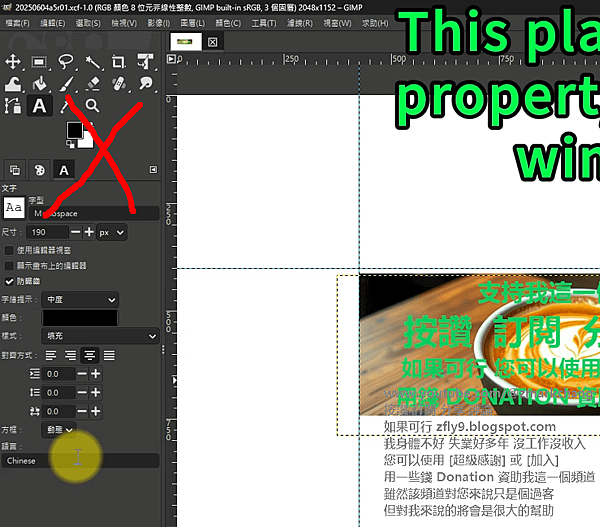Select the Crop tool
Screen dimensions: 600x527
[x=118, y=62]
